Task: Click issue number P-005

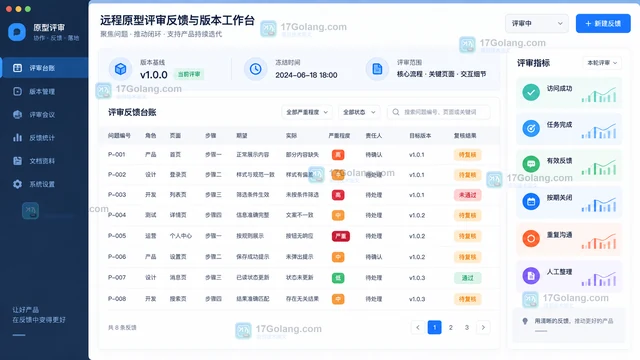Action: coord(117,236)
